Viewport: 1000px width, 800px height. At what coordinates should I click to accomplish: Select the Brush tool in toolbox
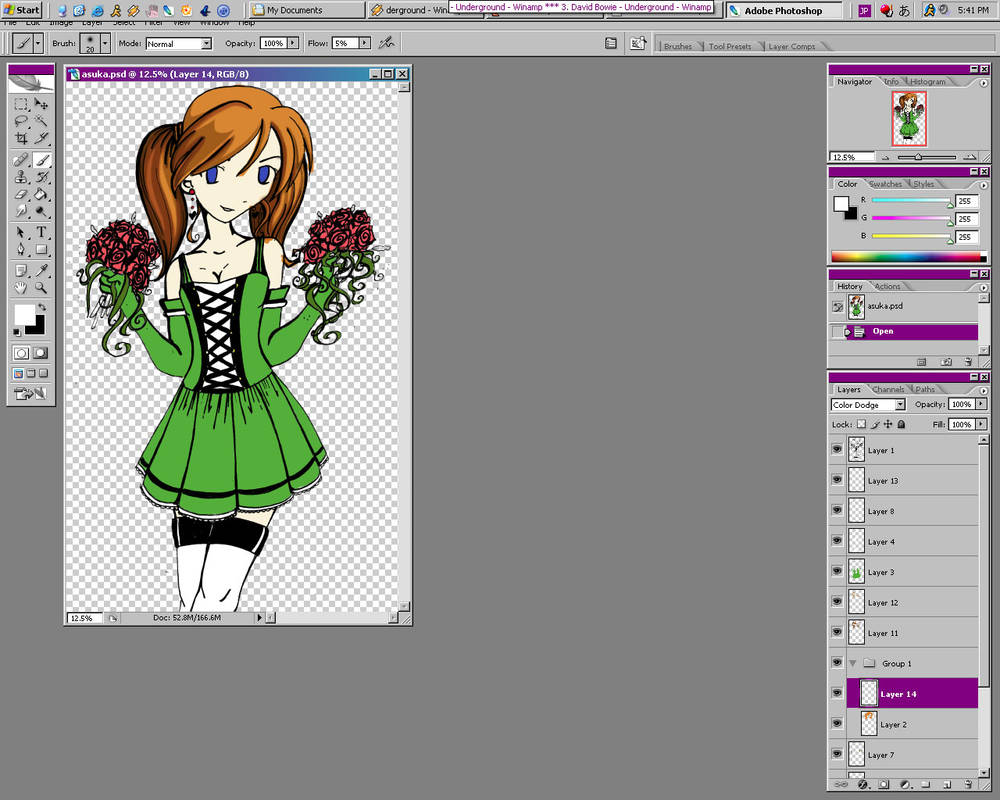click(41, 159)
